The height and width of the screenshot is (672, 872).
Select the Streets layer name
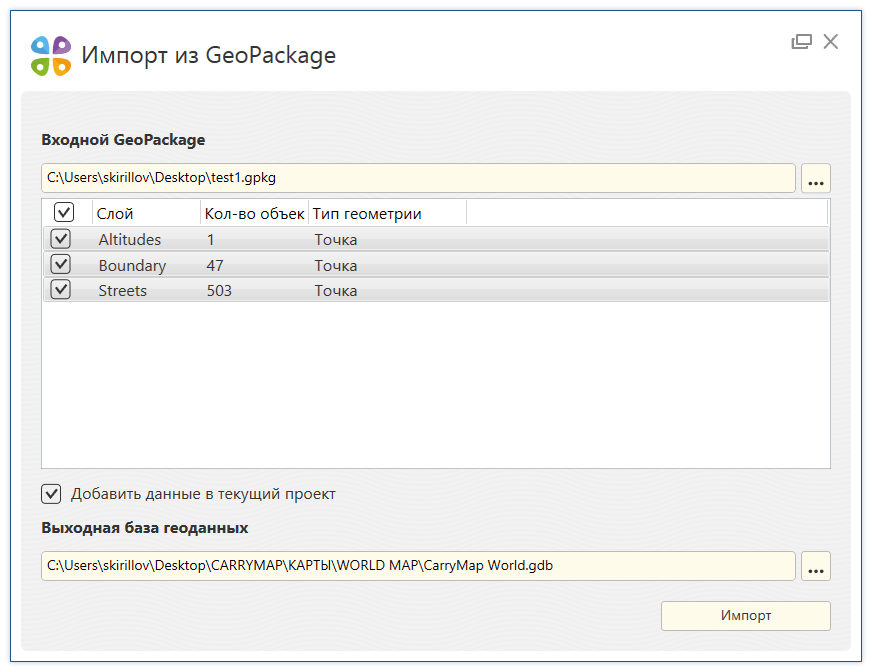[122, 291]
